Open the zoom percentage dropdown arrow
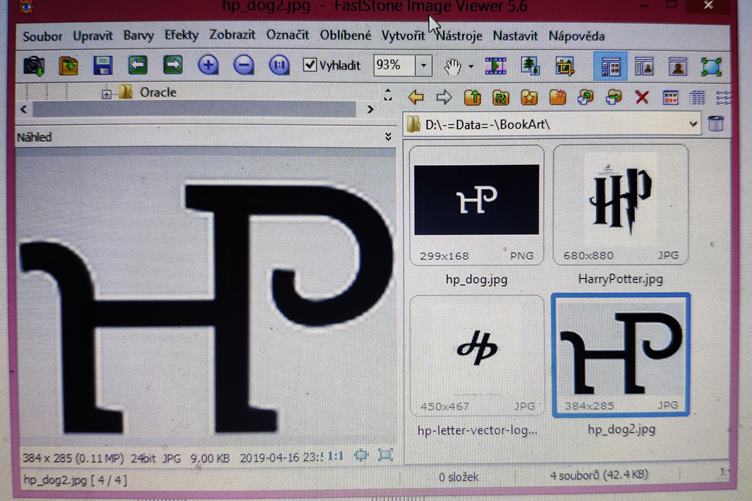This screenshot has height=501, width=752. 423,65
